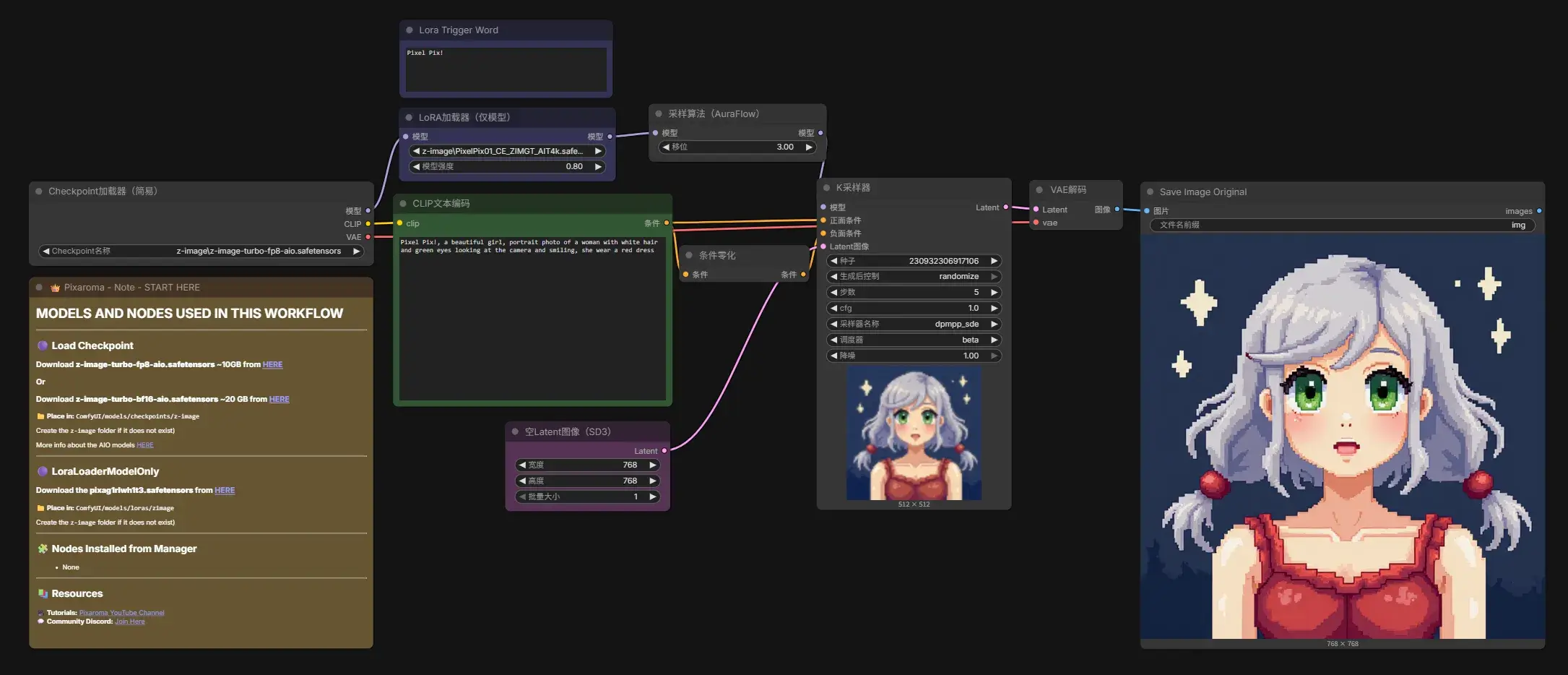
Task: Open the LoRA file name dropdown
Action: (x=507, y=151)
